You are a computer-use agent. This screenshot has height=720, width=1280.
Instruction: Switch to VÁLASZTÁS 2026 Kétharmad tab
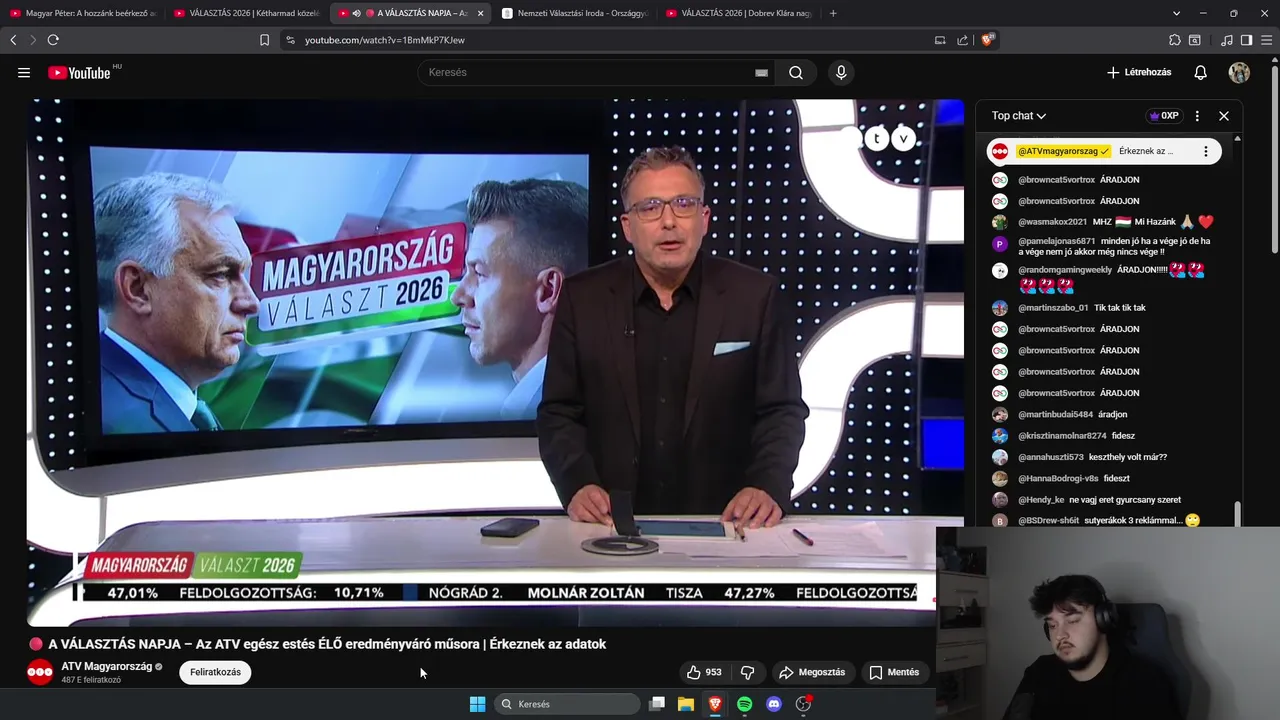(246, 13)
